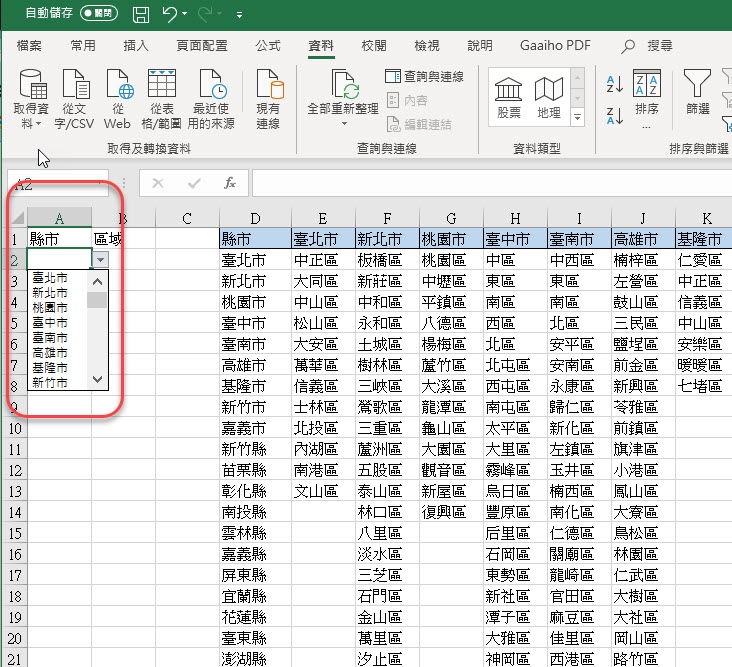Click the 從表格/範圍 icon
Image resolution: width=732 pixels, height=667 pixels.
tap(162, 86)
